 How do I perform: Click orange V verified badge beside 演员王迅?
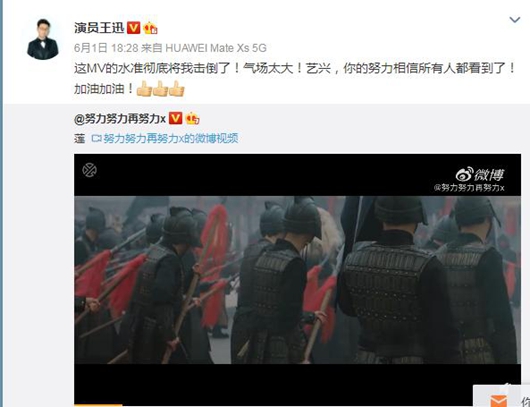tap(134, 28)
